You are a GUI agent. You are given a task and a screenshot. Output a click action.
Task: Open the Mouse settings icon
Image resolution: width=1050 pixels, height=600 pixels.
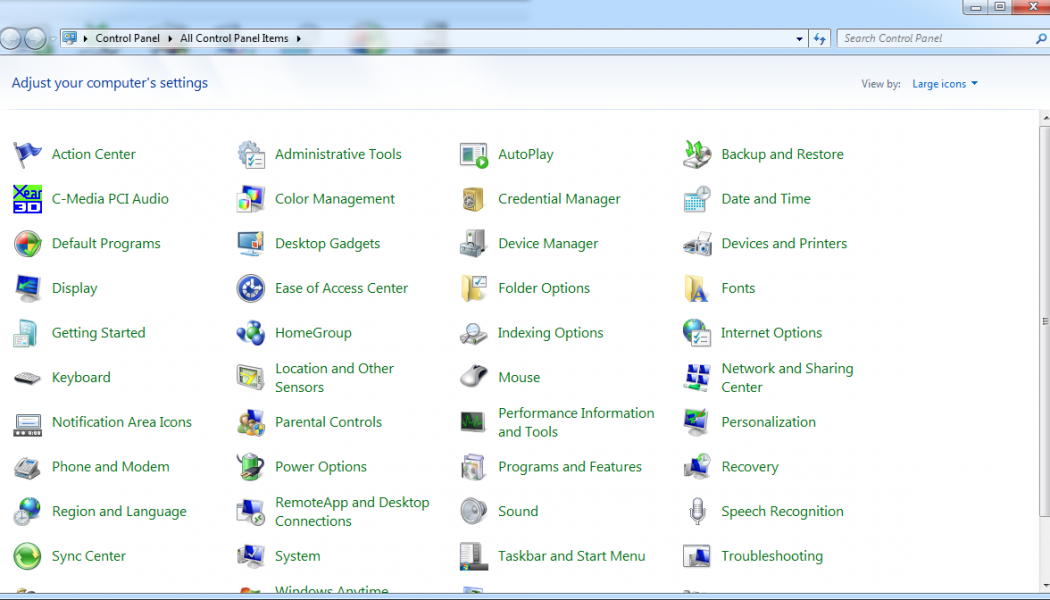(x=473, y=378)
